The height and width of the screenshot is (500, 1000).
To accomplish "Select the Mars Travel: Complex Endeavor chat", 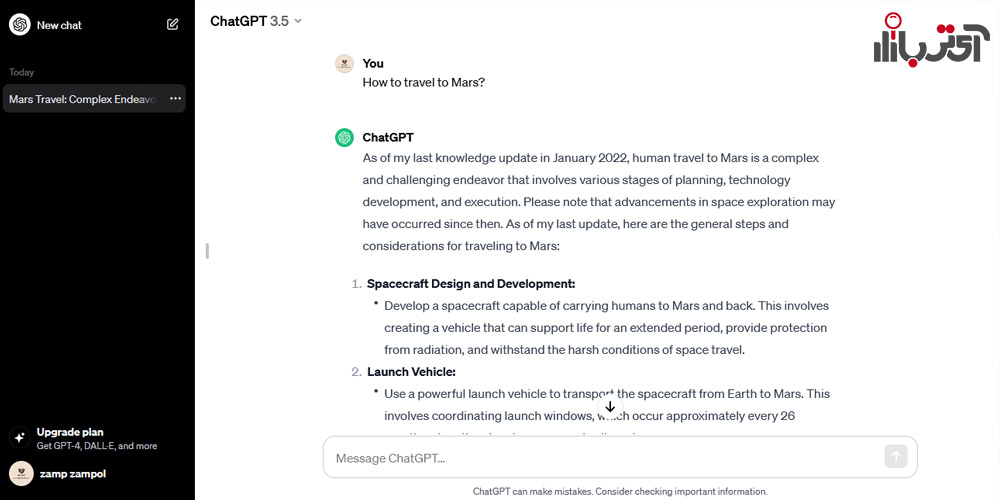I will tap(83, 99).
